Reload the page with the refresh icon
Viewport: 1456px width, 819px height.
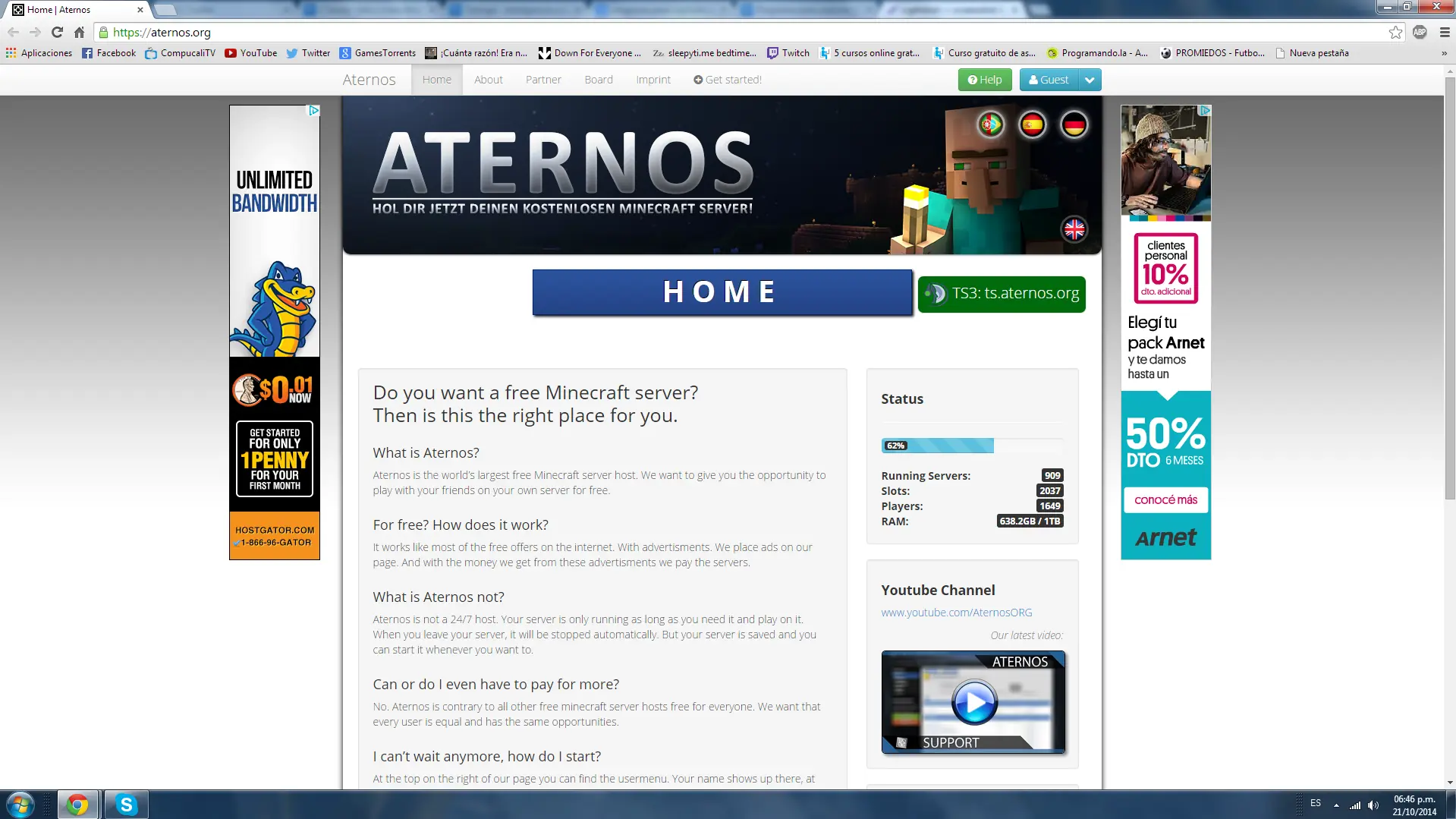[x=57, y=32]
